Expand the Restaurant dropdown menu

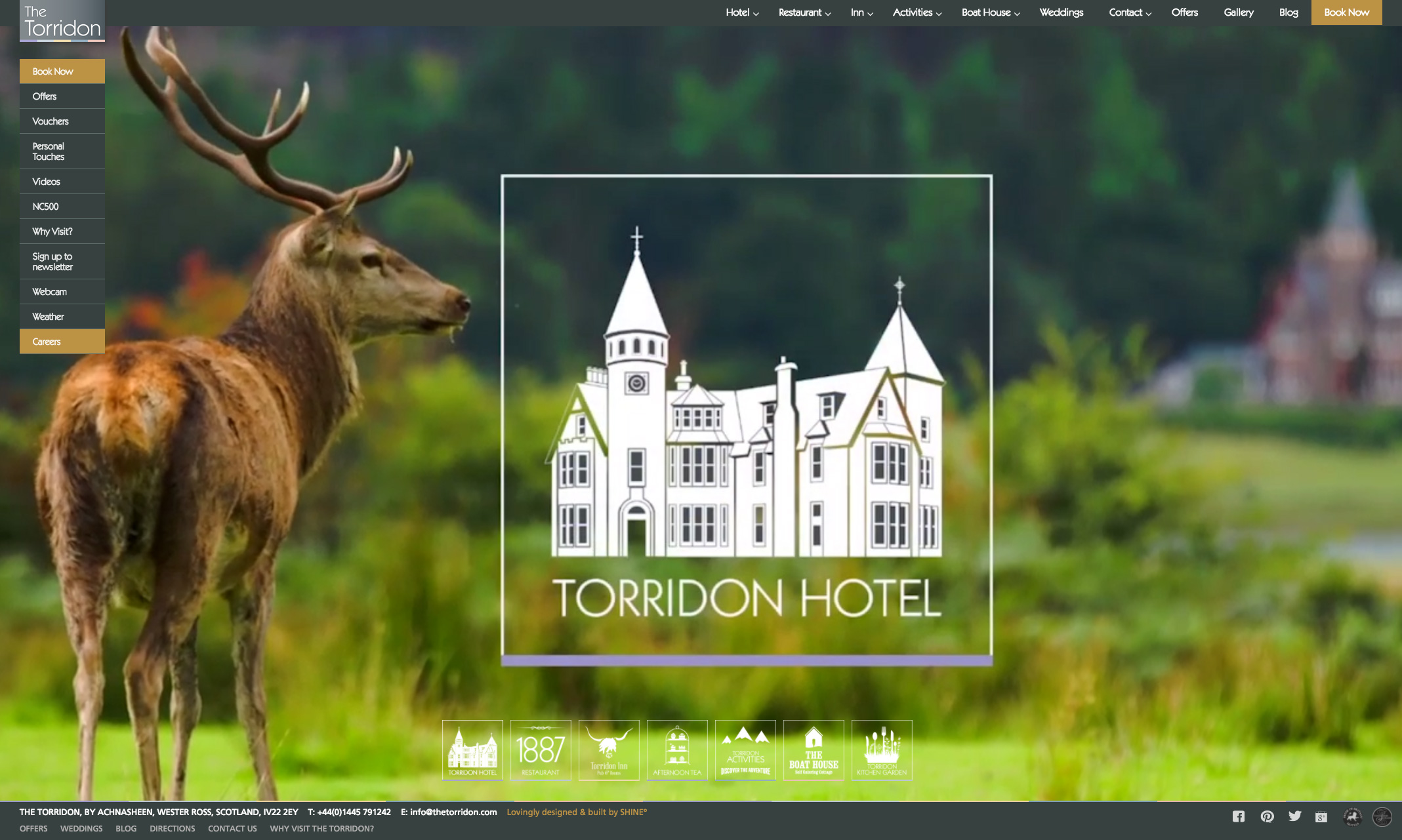[x=804, y=12]
